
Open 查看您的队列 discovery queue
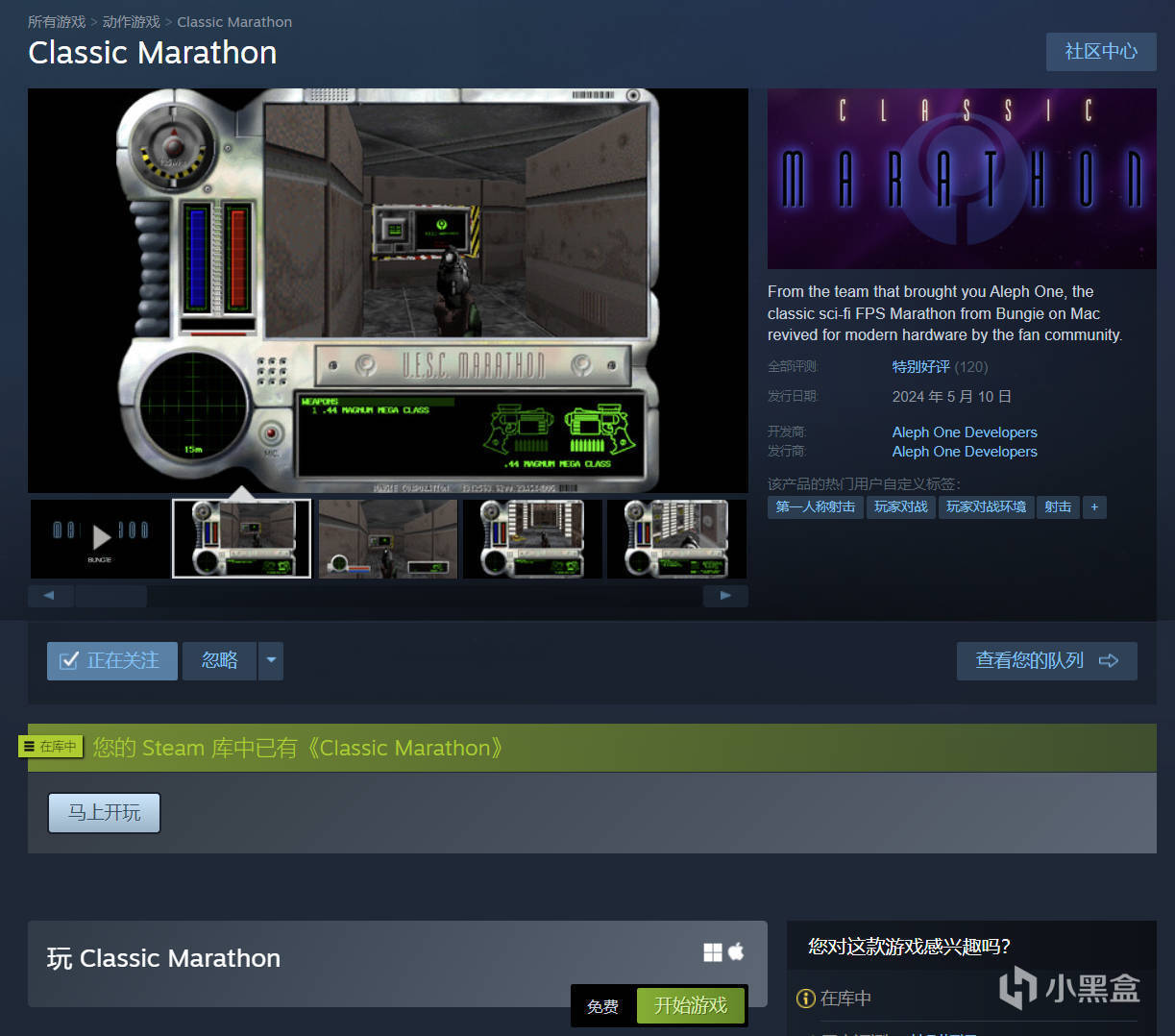pyautogui.click(x=1046, y=660)
